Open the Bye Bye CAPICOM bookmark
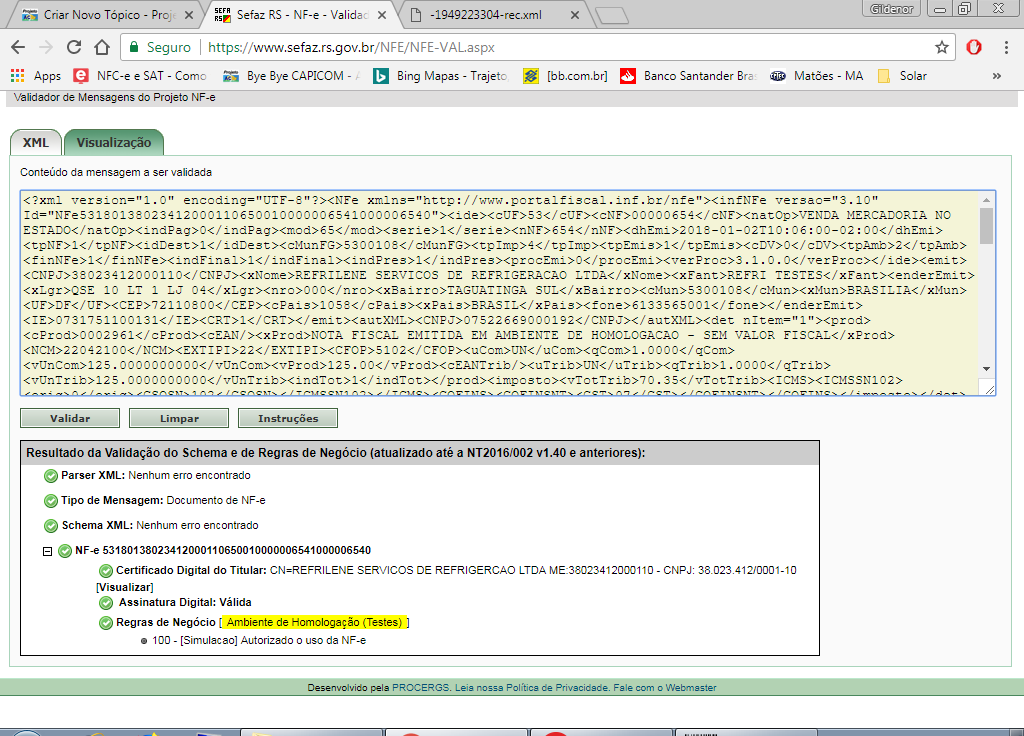 [x=291, y=76]
